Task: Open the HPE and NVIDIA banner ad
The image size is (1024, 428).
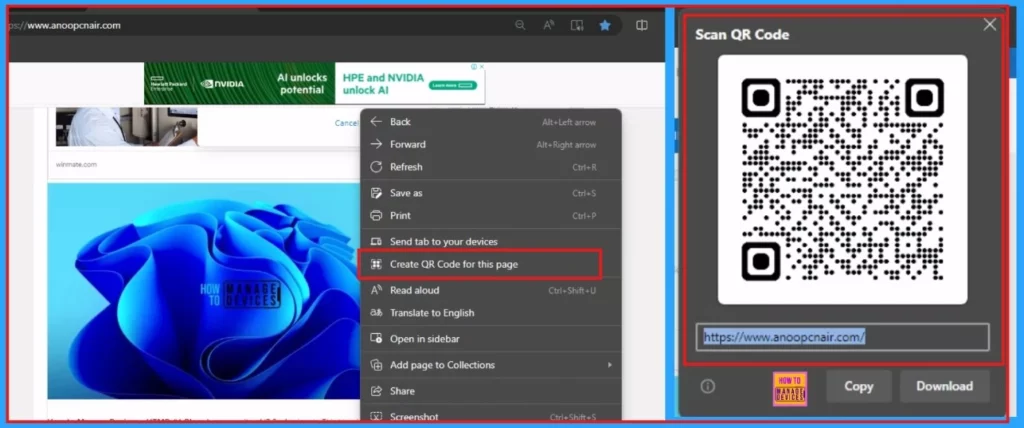Action: 314,83
